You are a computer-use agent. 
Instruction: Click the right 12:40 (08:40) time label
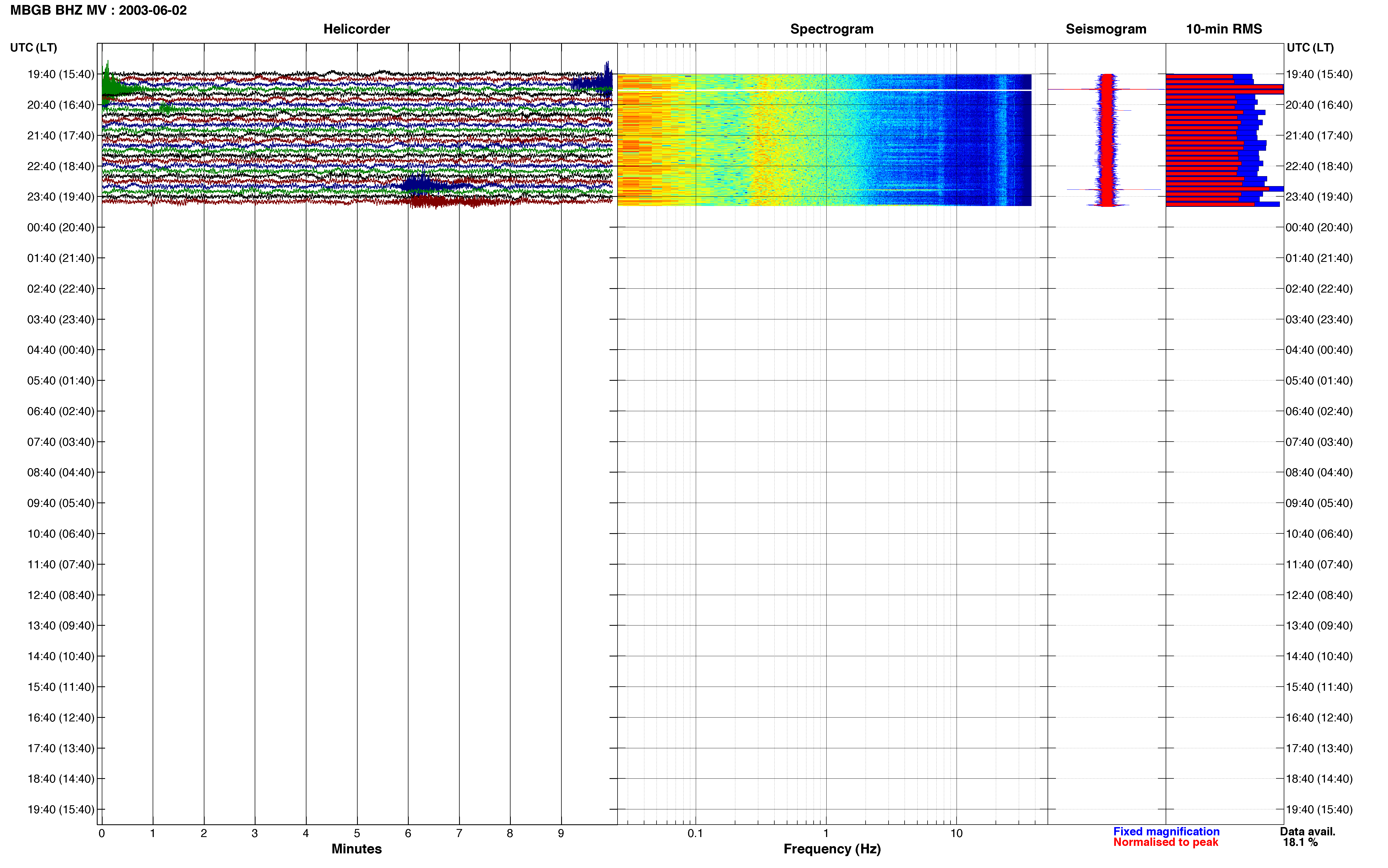point(1319,595)
